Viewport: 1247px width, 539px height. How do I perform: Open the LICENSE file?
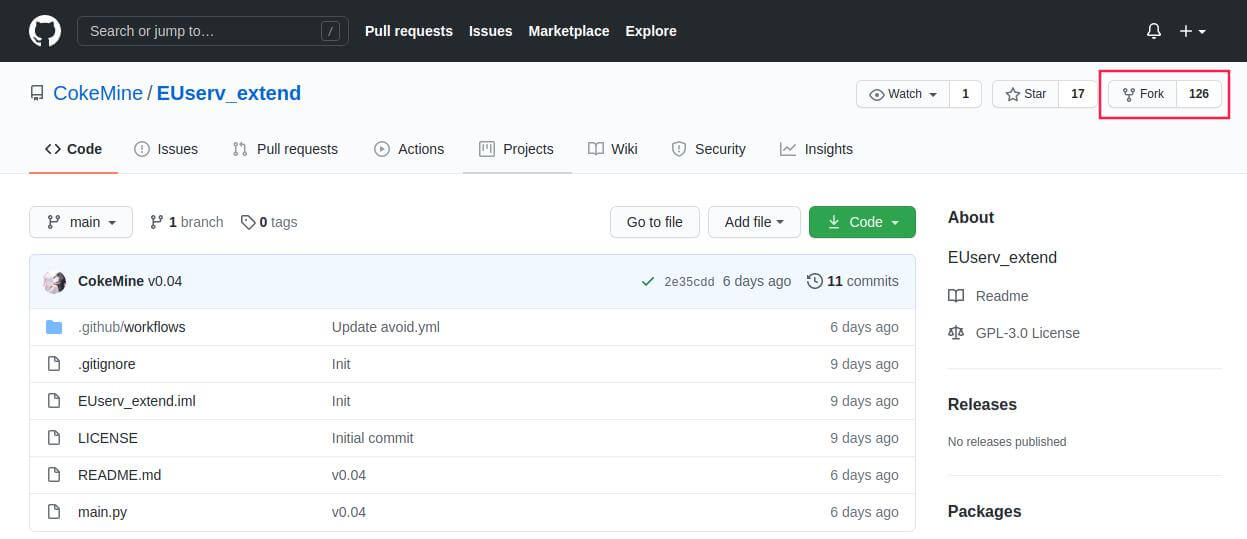108,438
